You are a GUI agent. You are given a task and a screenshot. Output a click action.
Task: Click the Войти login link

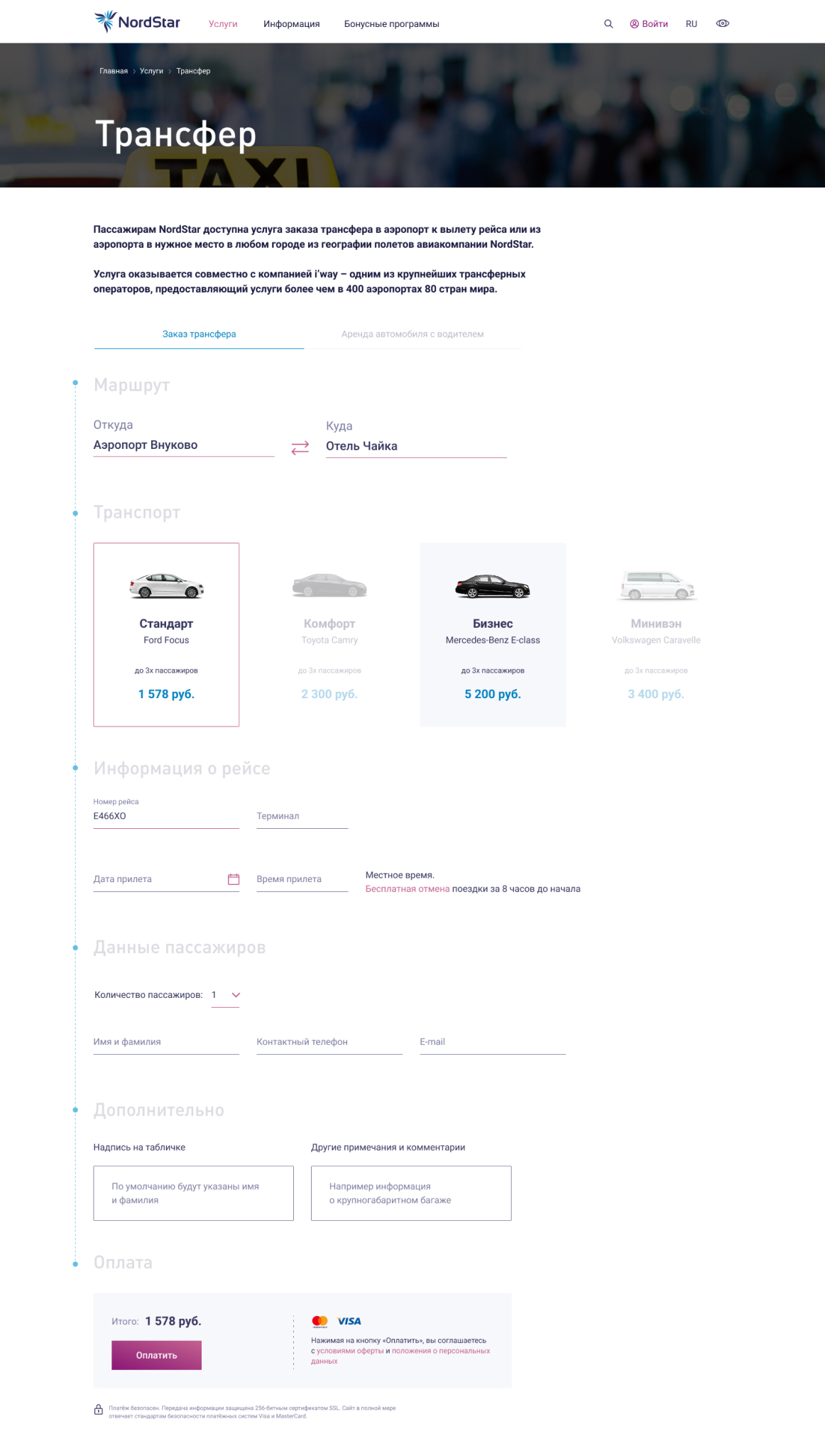pos(649,24)
